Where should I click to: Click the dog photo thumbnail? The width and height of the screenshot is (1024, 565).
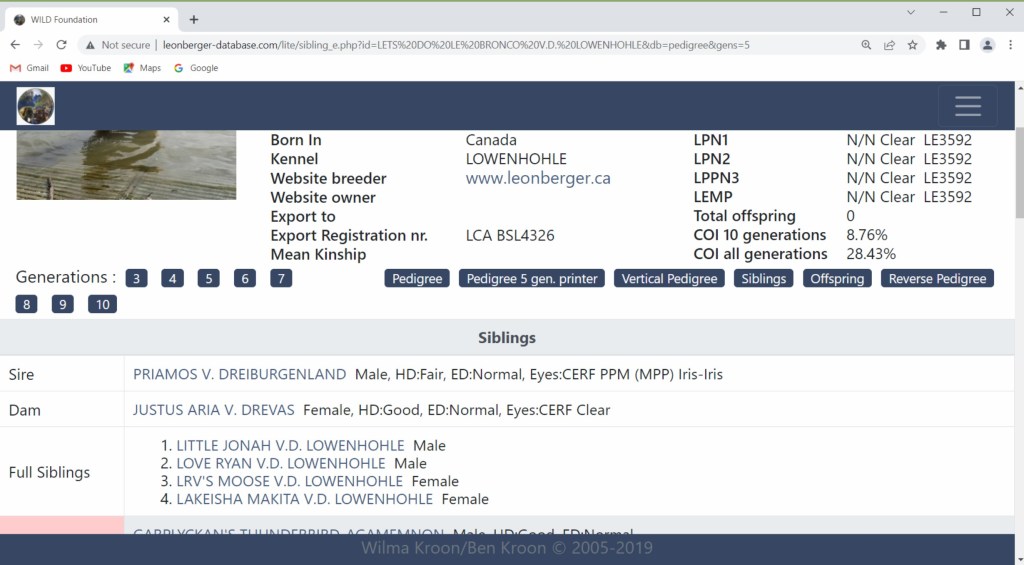[126, 165]
